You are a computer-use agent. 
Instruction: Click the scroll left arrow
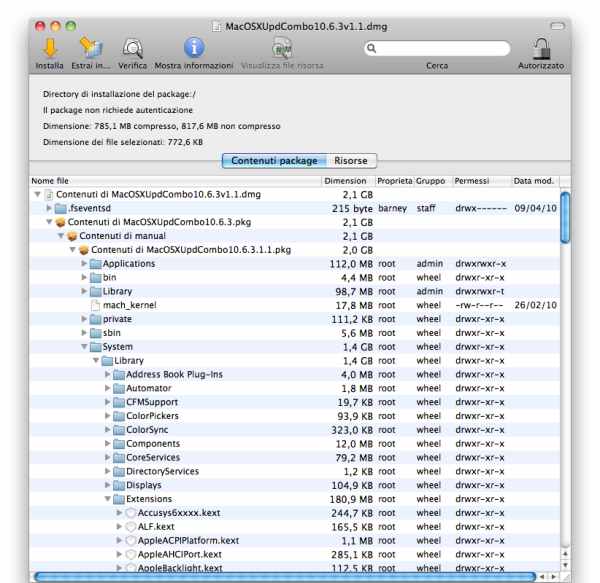(x=543, y=577)
